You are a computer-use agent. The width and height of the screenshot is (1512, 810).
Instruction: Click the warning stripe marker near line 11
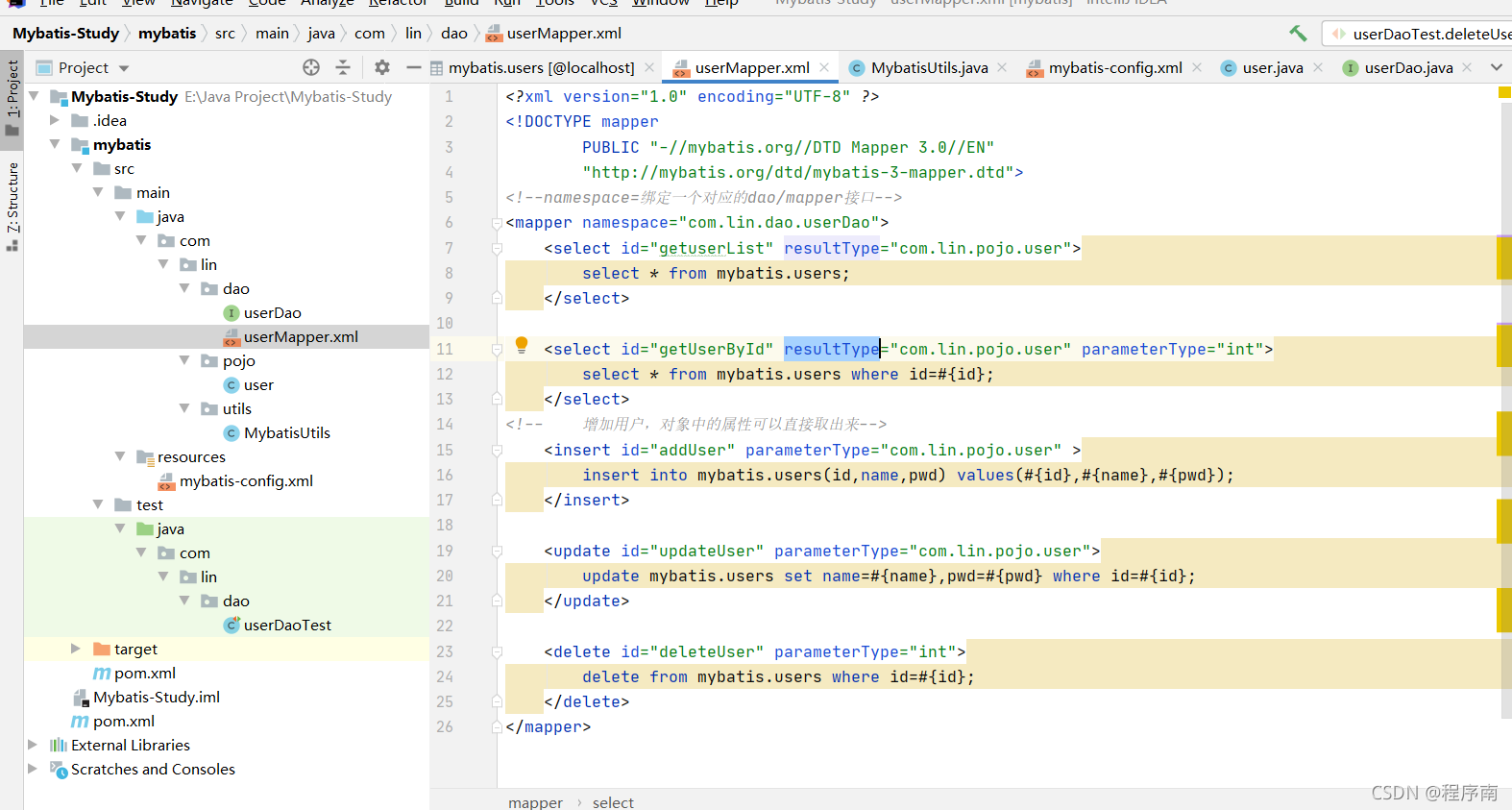pyautogui.click(x=1504, y=346)
